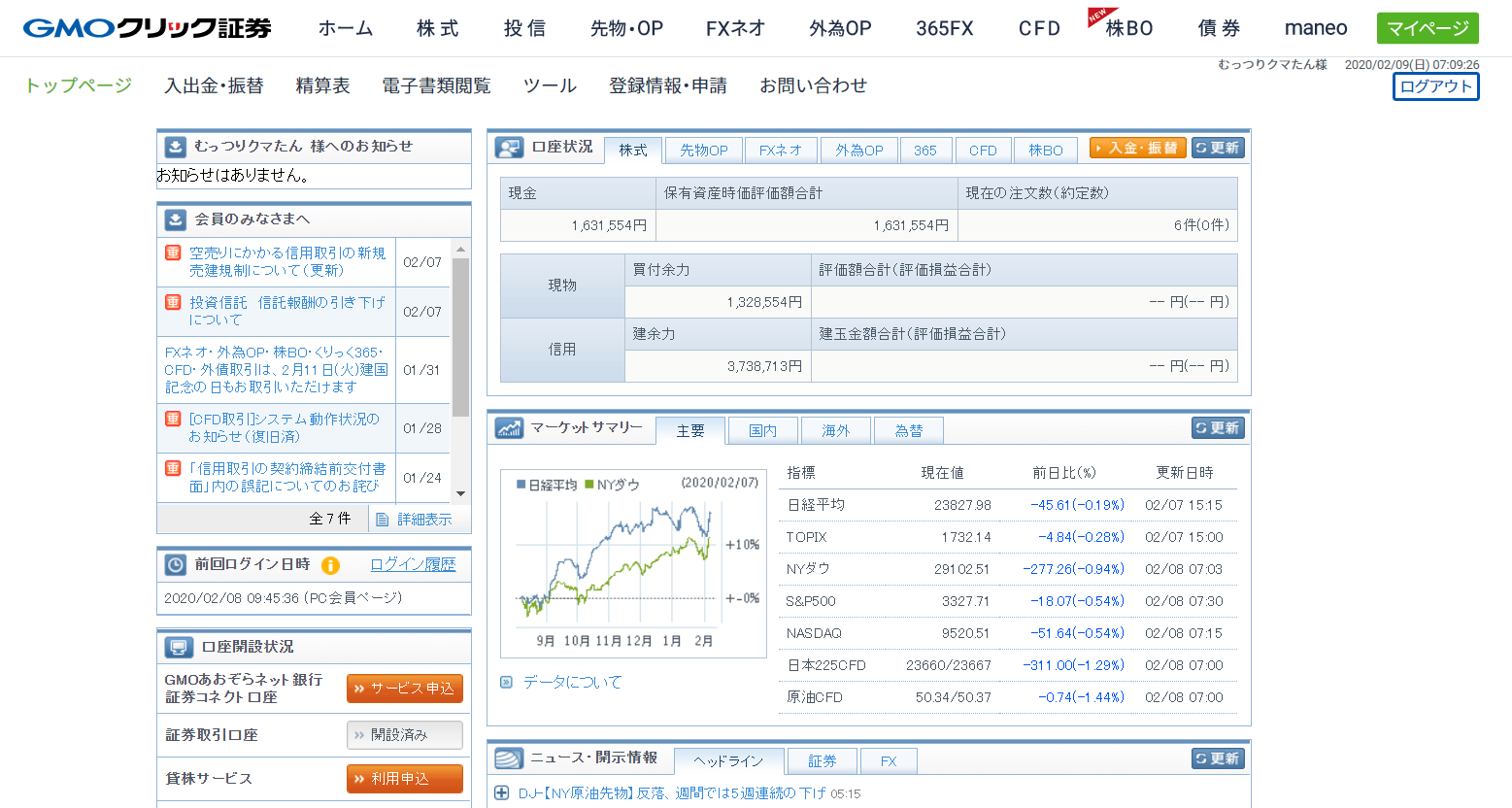Select the ヘッドライン news tab
Screen dimensions: 1512x808
728,760
